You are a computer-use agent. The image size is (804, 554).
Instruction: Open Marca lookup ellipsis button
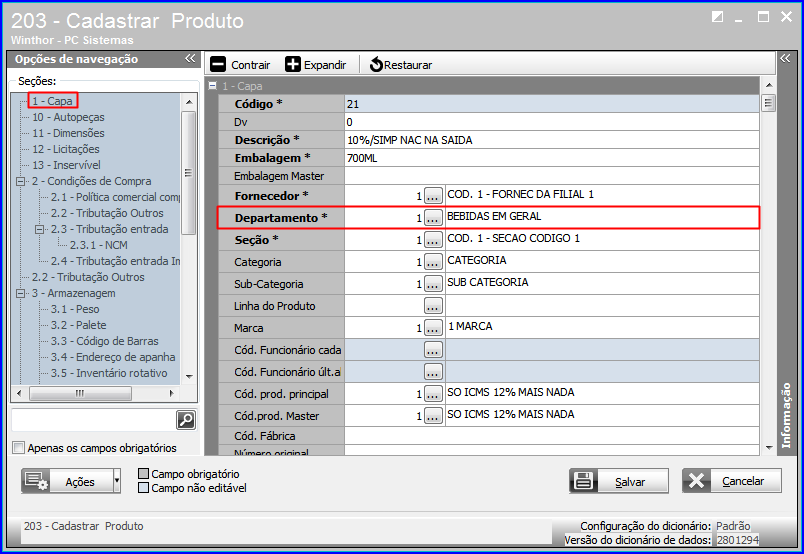[x=433, y=328]
